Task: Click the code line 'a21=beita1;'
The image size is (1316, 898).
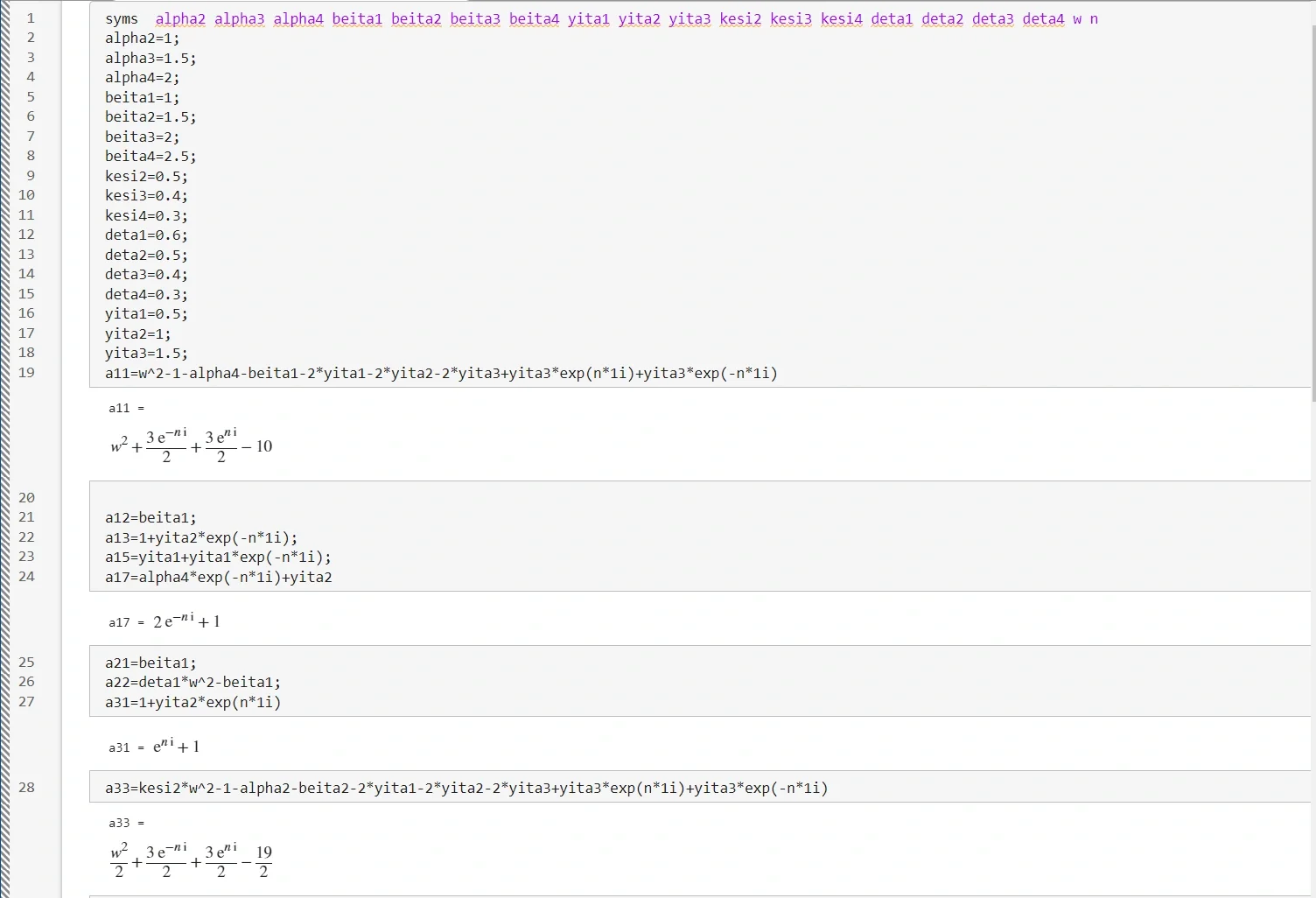Action: 150,663
